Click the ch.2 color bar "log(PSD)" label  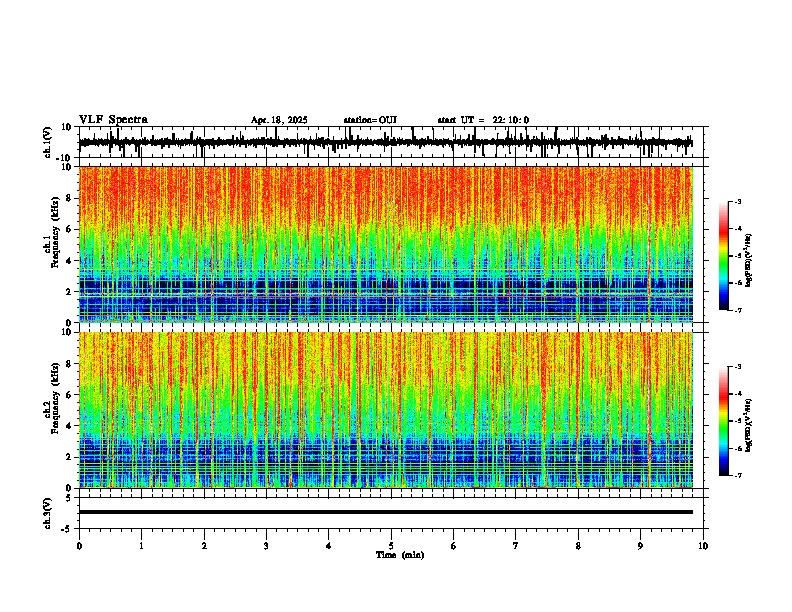pyautogui.click(x=748, y=425)
